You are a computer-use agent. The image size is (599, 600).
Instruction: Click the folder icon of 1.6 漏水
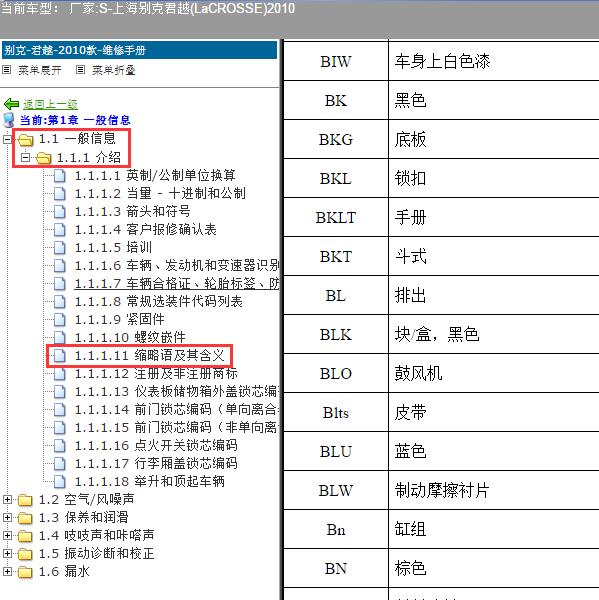25,572
